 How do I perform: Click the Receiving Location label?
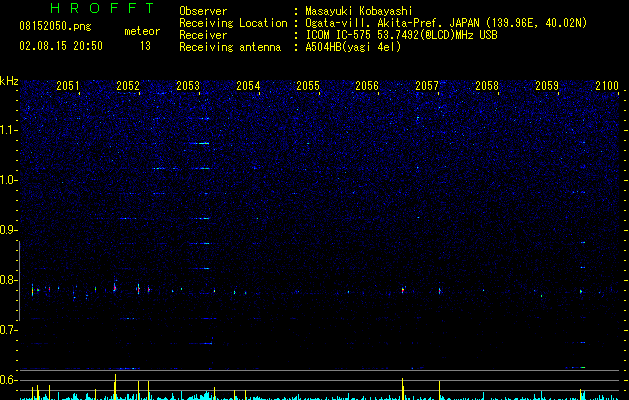tap(233, 23)
